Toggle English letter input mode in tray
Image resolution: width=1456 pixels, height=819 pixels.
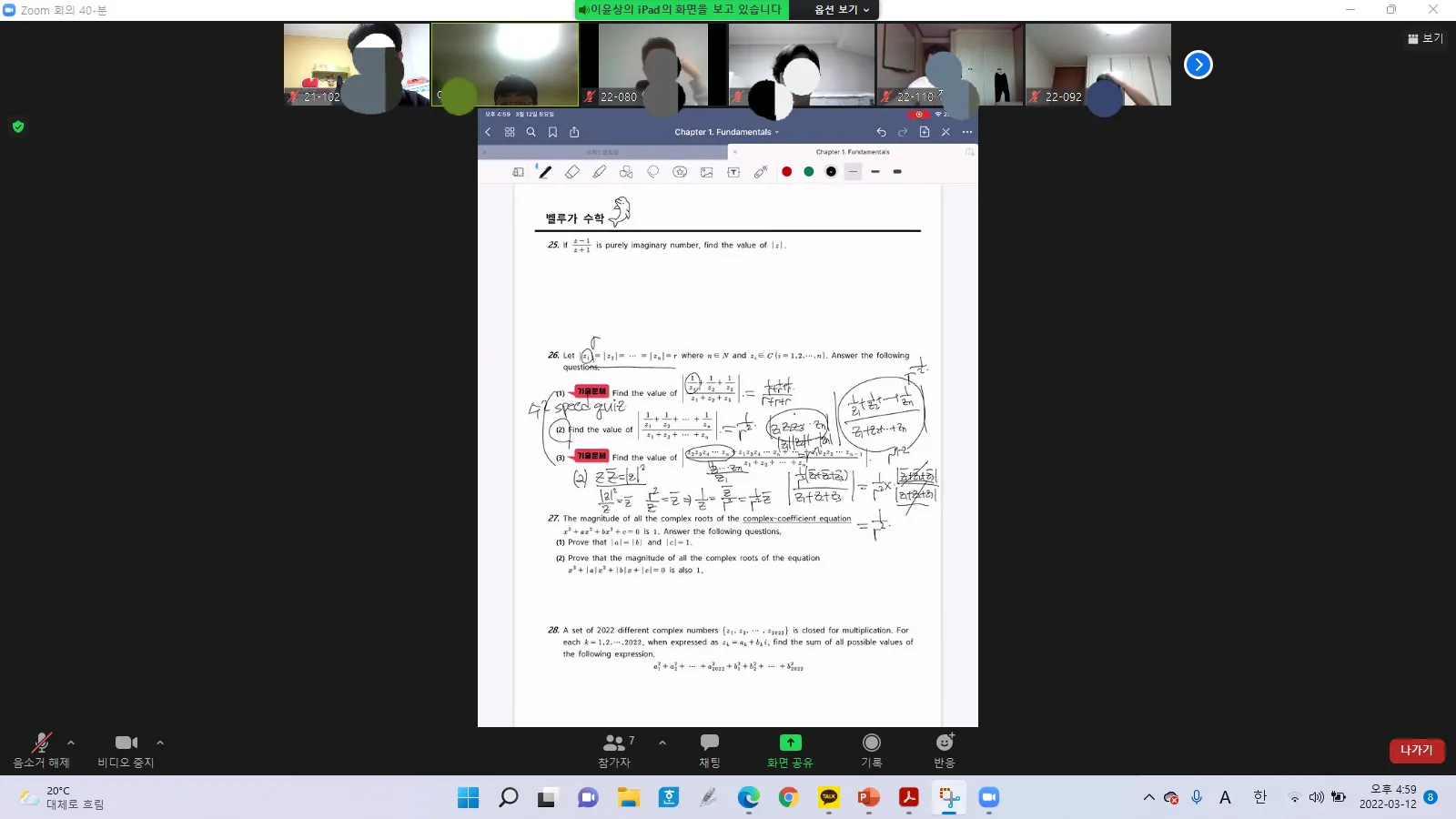point(1226,797)
